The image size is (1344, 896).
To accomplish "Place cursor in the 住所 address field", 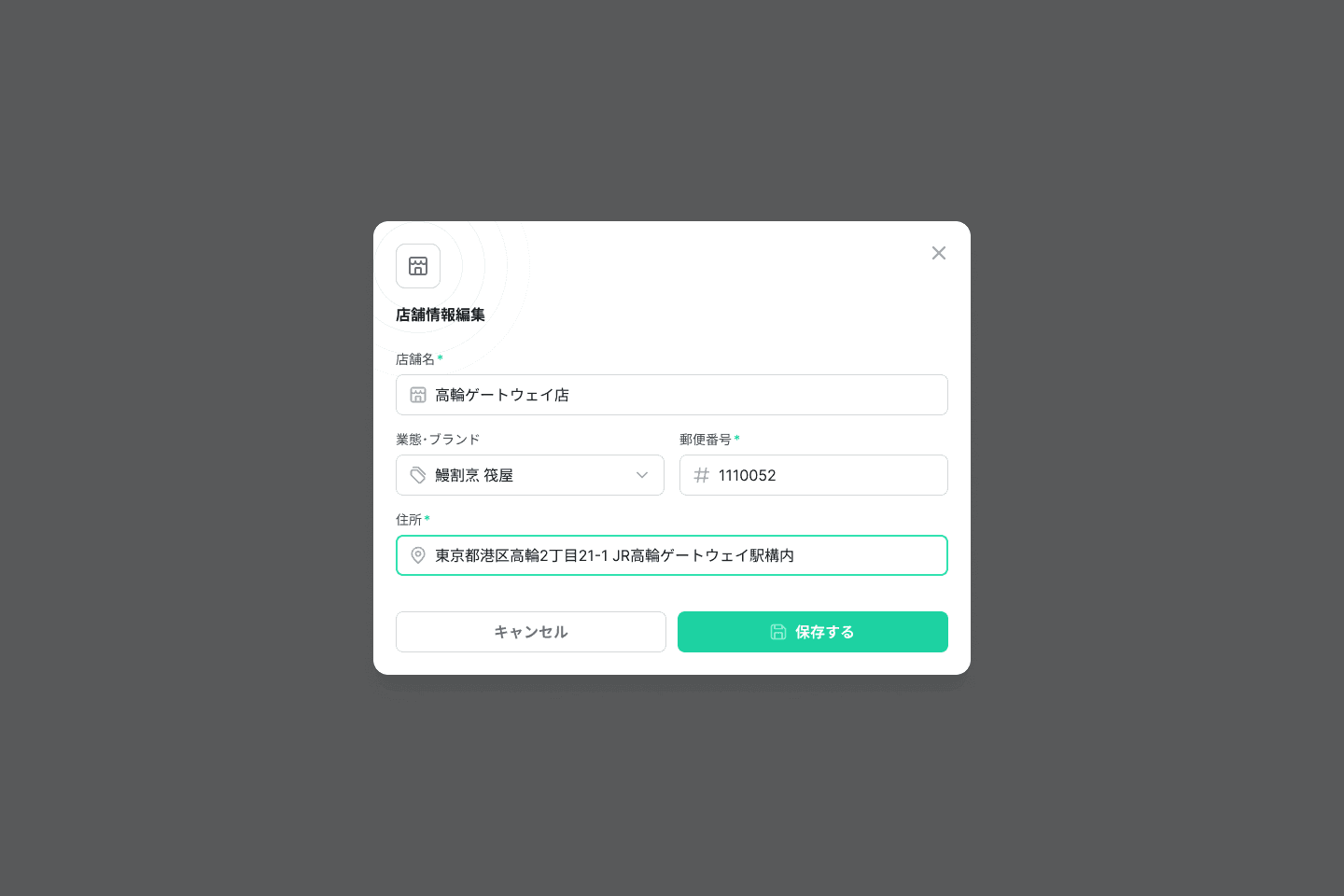I will pos(672,555).
